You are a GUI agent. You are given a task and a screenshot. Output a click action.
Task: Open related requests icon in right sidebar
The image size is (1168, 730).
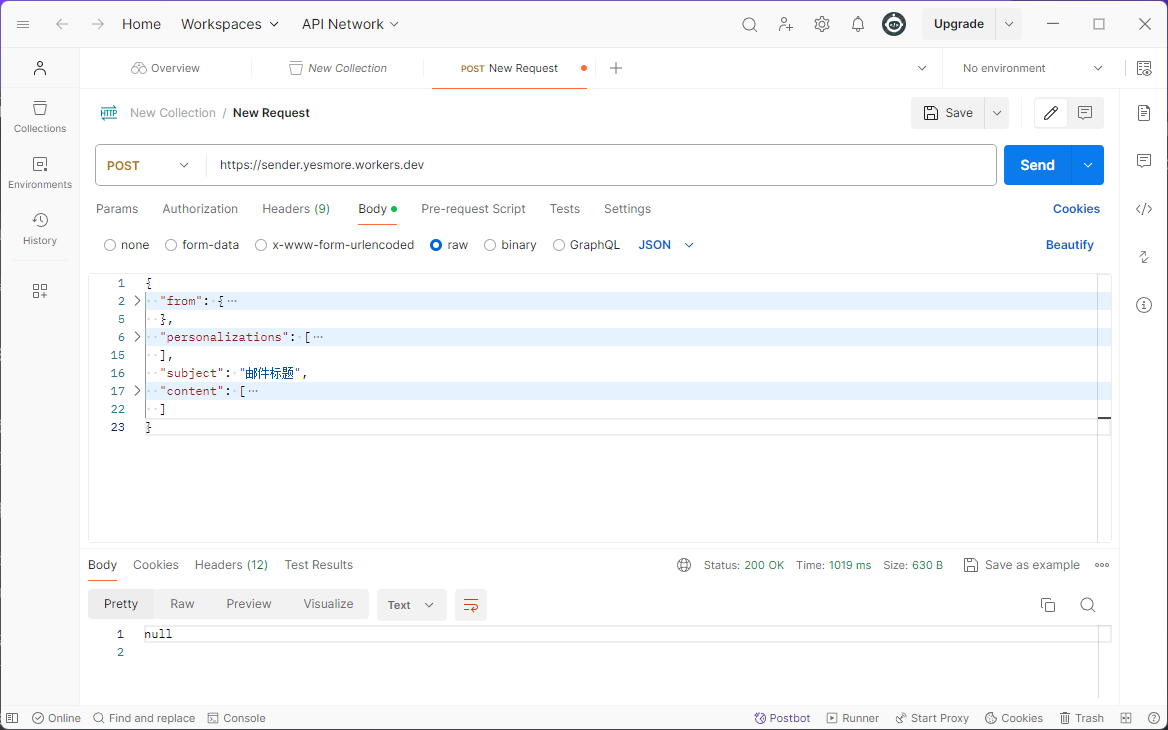pos(1144,257)
